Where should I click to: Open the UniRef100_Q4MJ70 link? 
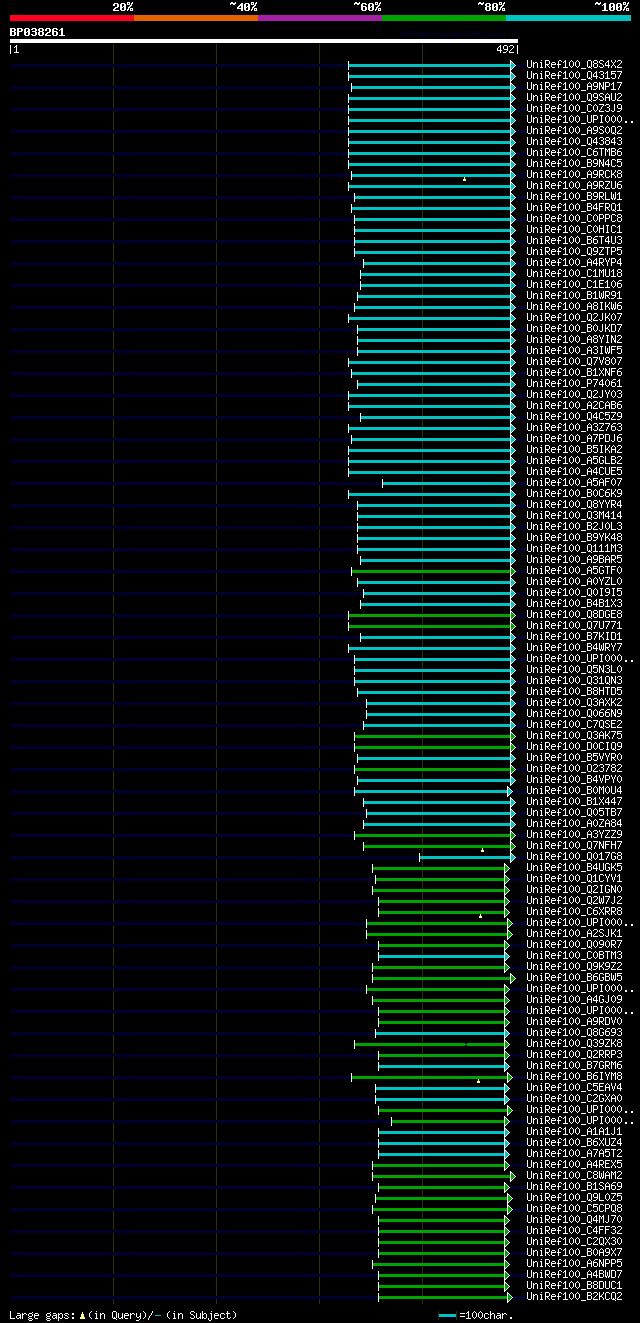coord(574,1219)
